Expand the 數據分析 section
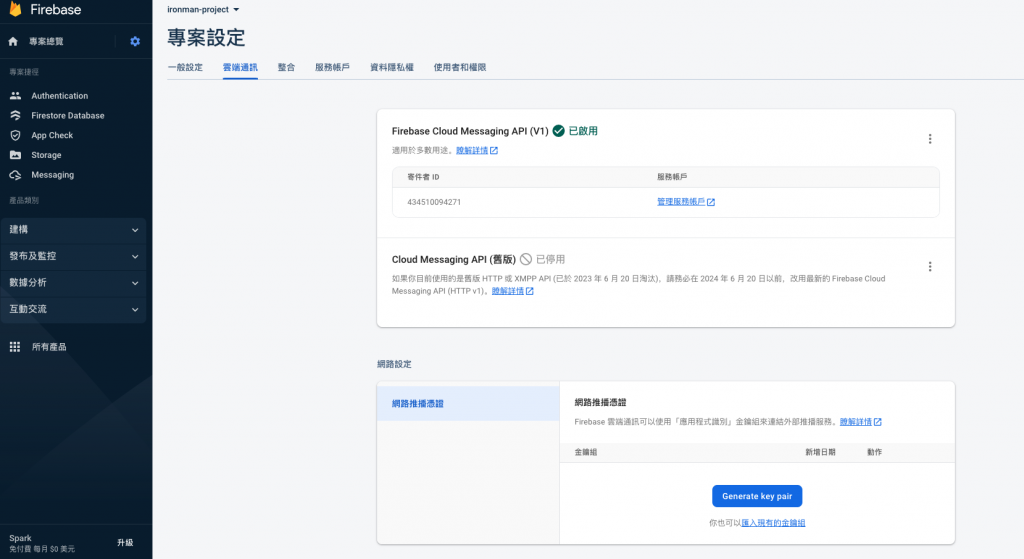This screenshot has width=1024, height=559. coord(73,283)
